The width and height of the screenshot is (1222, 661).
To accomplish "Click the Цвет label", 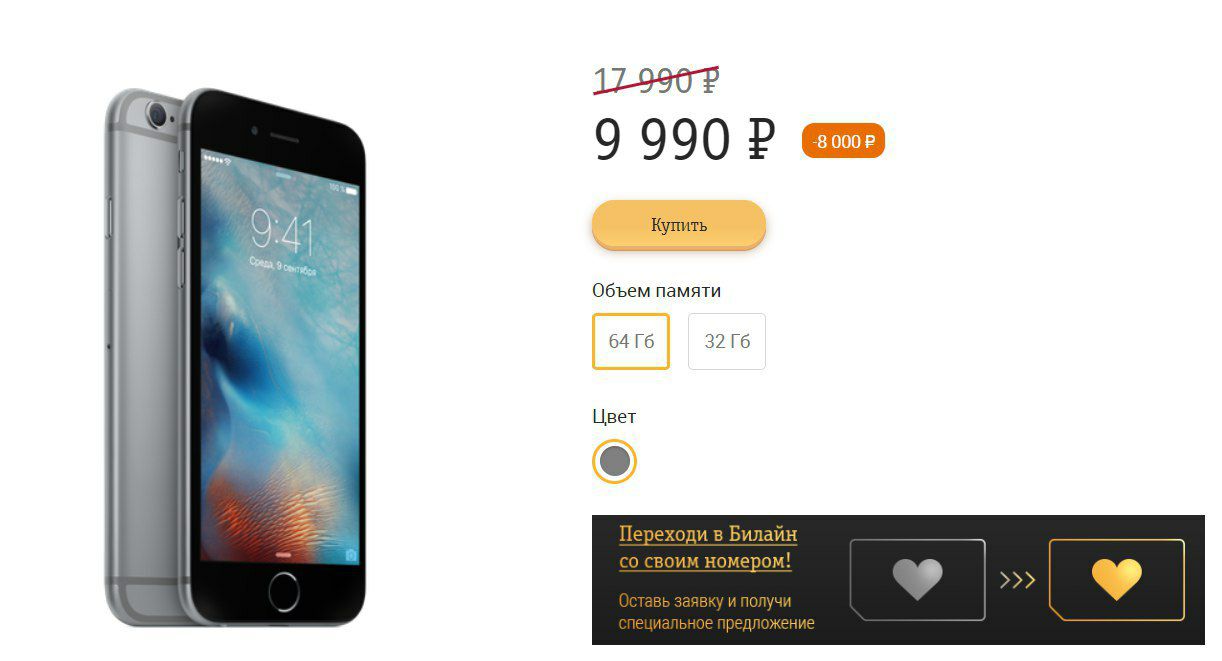I will (614, 417).
